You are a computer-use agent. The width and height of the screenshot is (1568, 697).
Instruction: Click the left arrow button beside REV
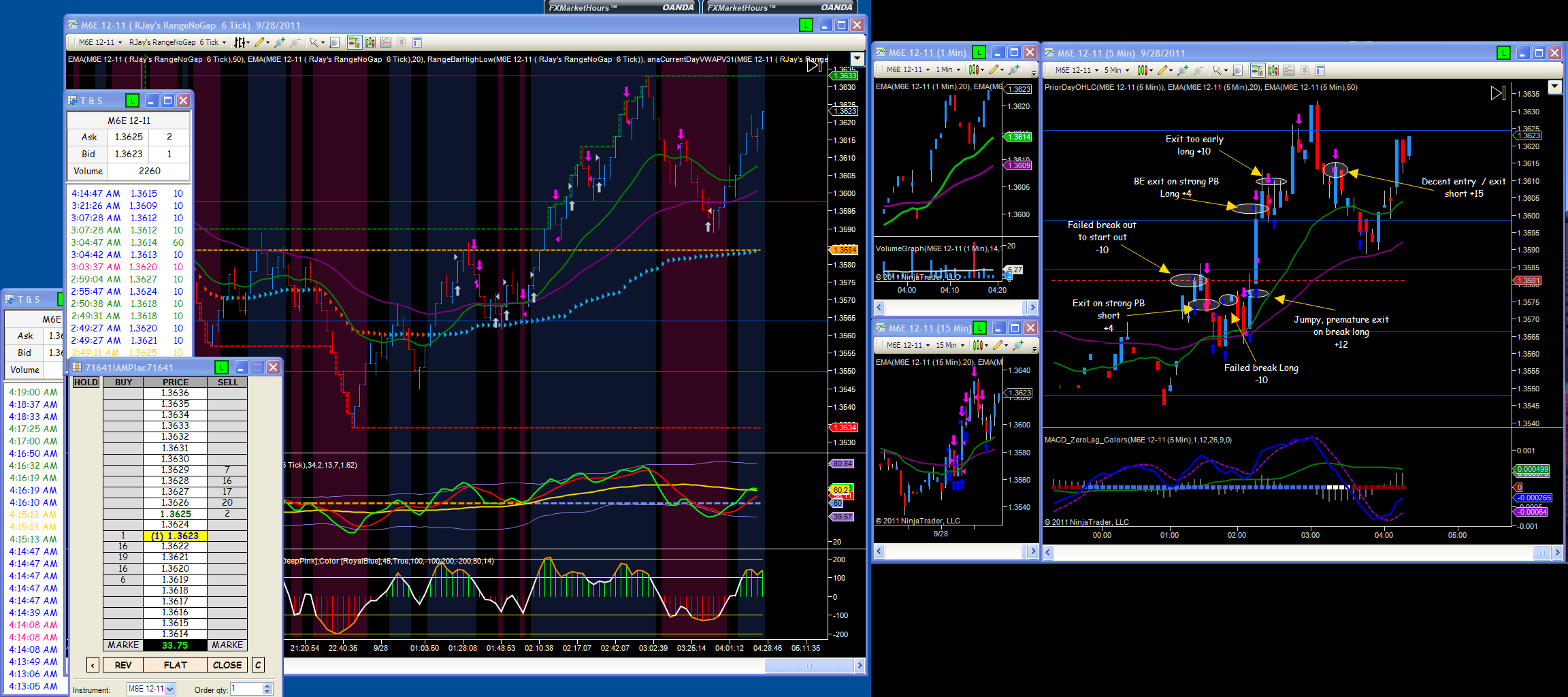93,665
